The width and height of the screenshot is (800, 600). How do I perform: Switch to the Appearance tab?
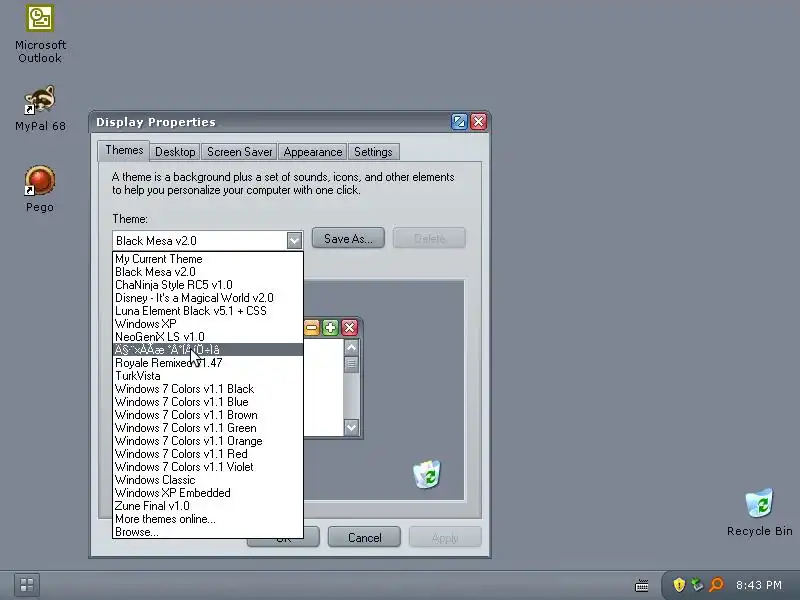(x=313, y=152)
